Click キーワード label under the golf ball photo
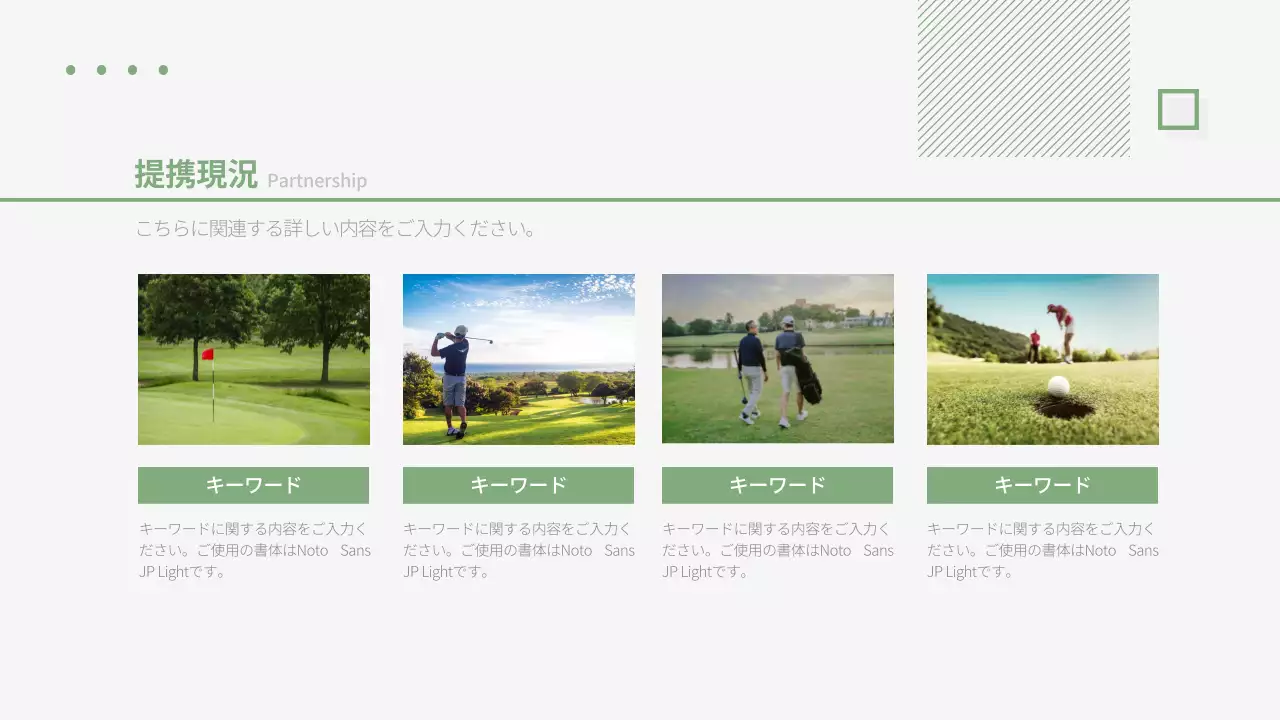 pos(1042,485)
